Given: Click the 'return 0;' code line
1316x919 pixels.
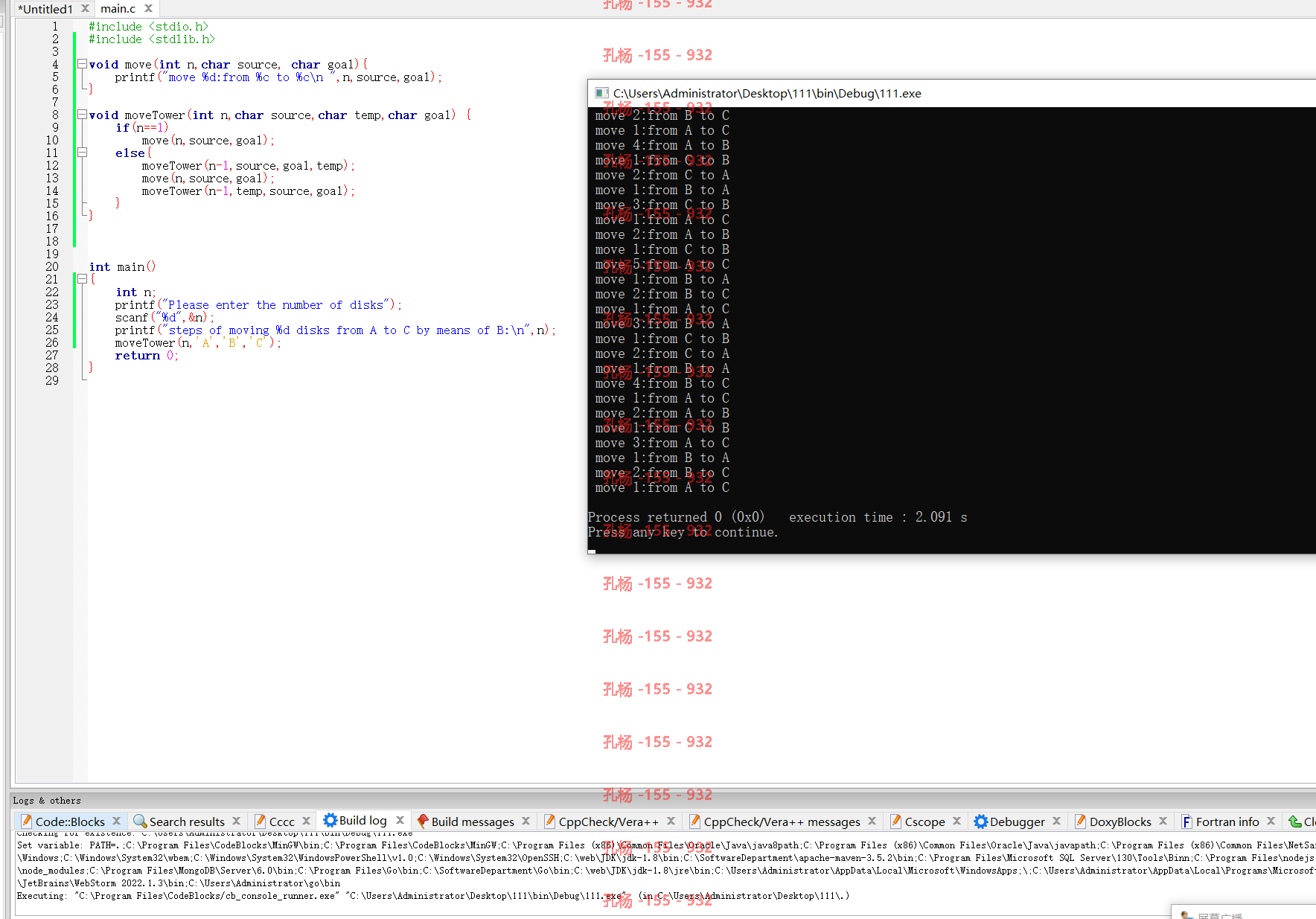Looking at the screenshot, I should click(x=147, y=355).
